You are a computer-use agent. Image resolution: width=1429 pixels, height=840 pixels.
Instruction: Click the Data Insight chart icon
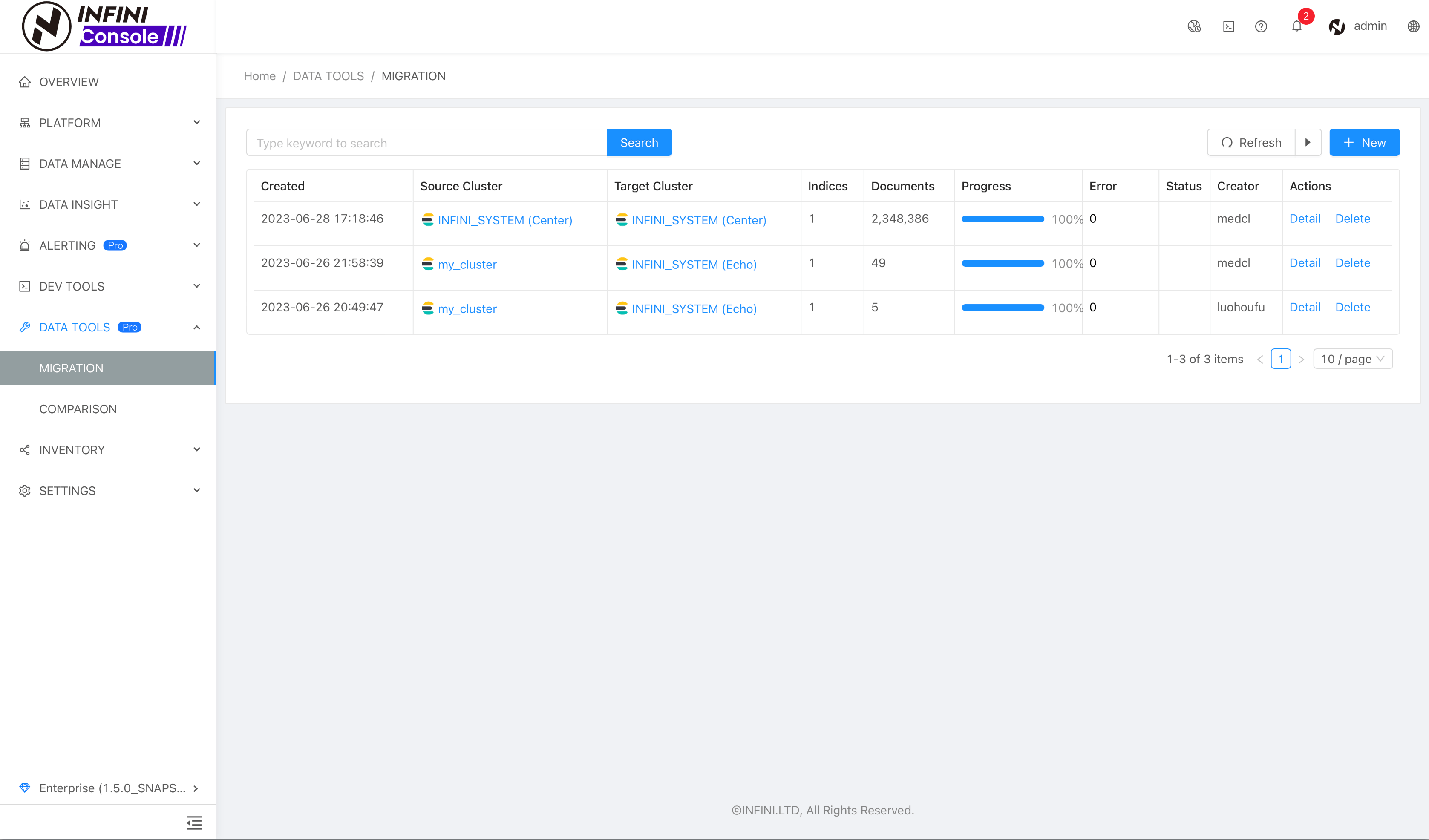click(24, 204)
